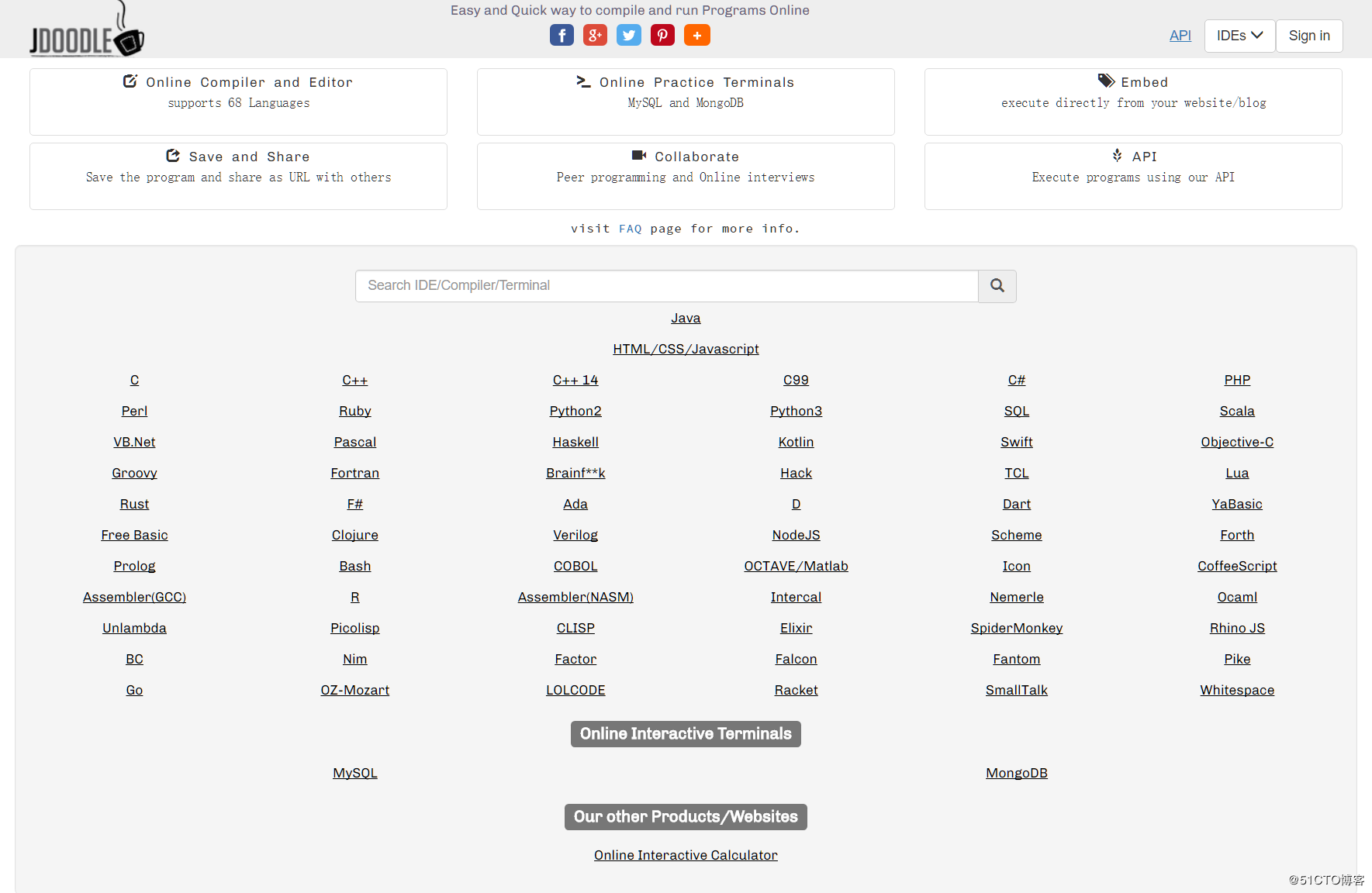The width and height of the screenshot is (1372, 893).
Task: Select the Swift link
Action: pyautogui.click(x=1017, y=442)
